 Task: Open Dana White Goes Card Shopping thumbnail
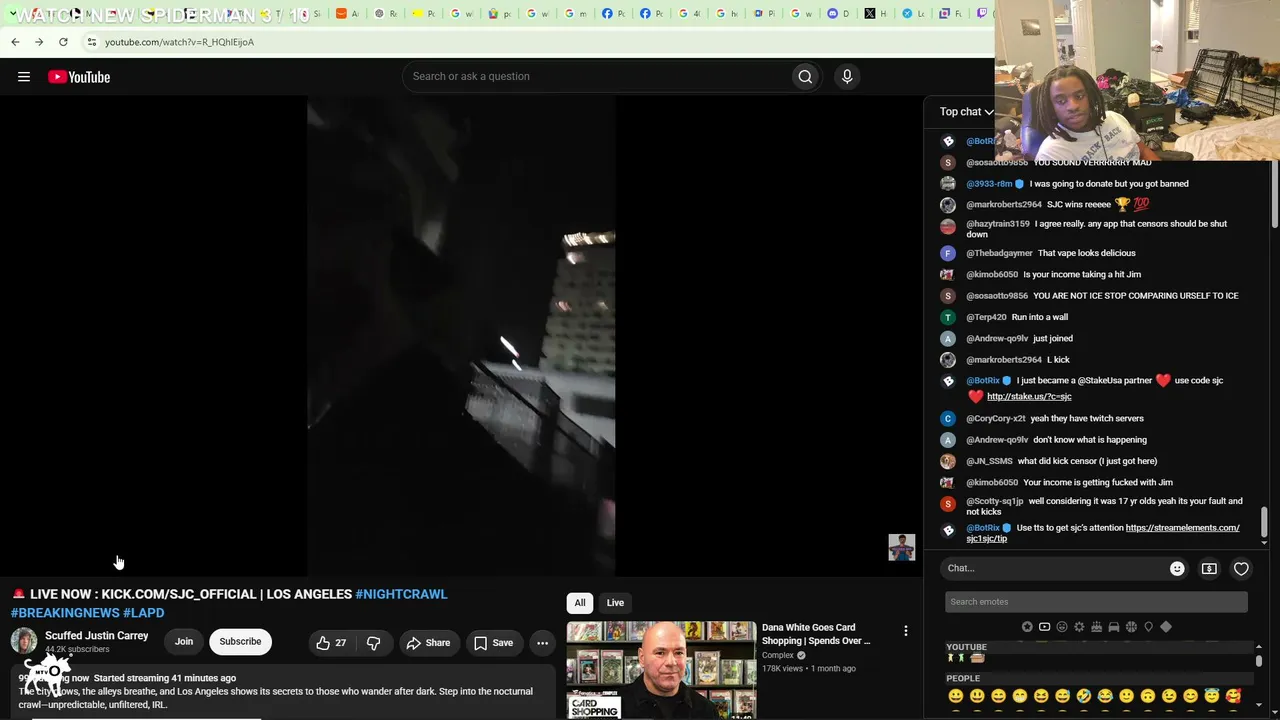click(662, 670)
